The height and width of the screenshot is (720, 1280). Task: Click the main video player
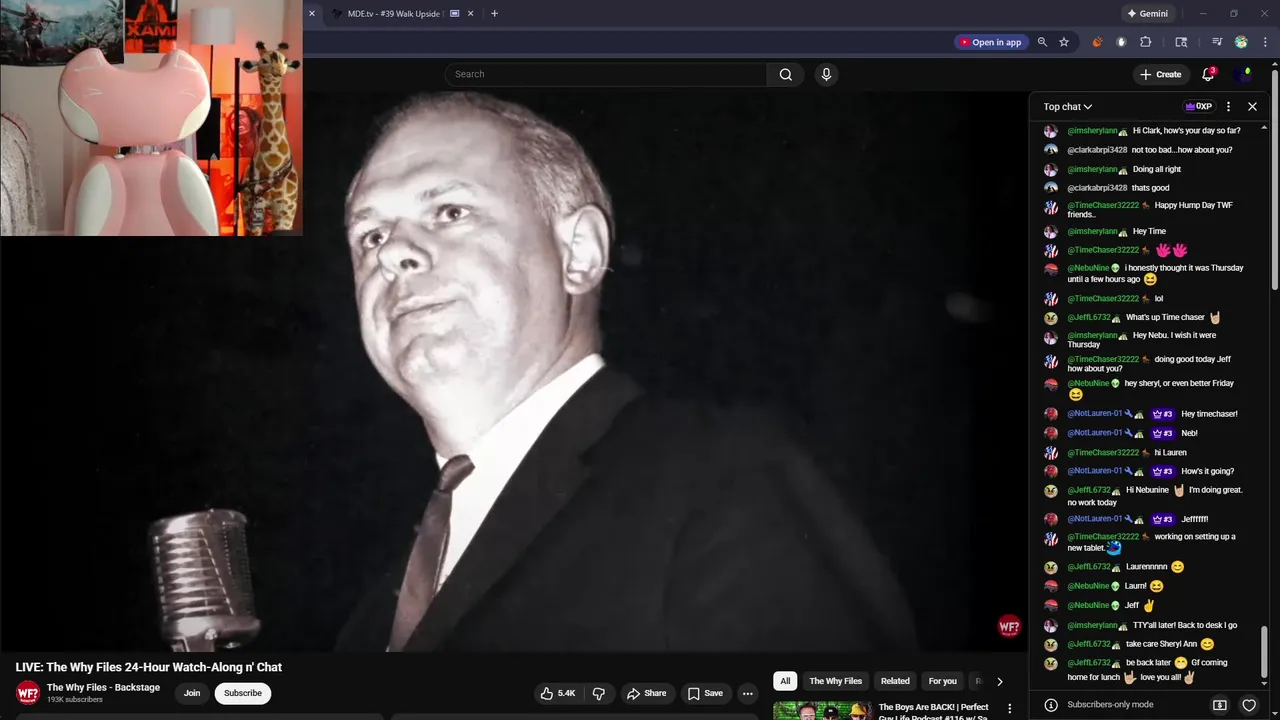point(514,372)
